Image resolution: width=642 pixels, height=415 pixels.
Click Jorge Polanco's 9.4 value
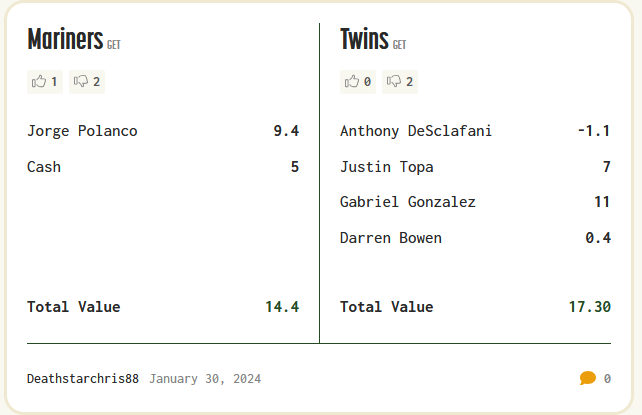[286, 131]
